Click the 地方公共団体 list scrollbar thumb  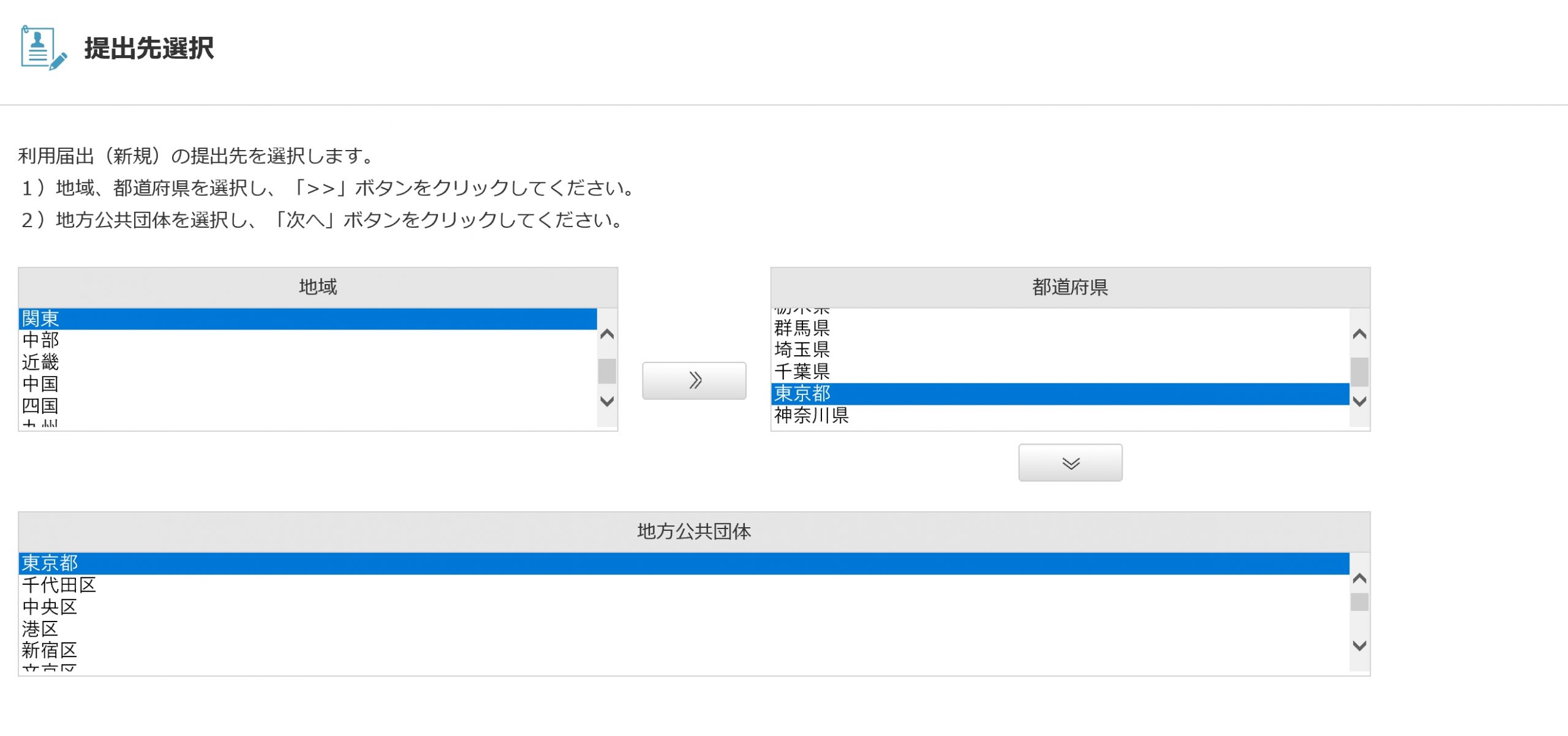(x=1359, y=602)
